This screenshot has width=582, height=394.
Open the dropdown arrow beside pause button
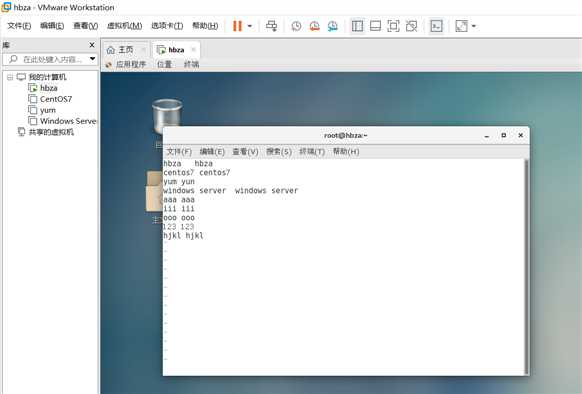tap(250, 26)
